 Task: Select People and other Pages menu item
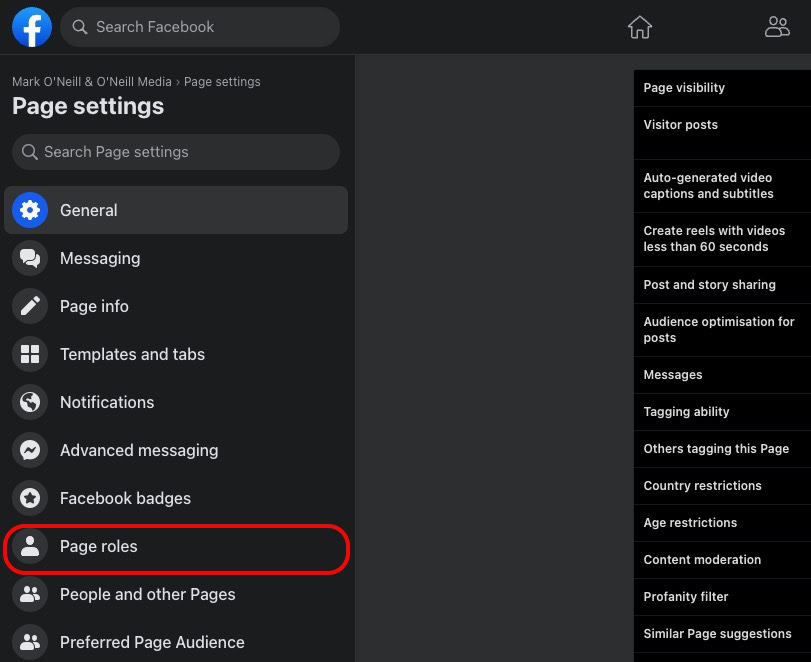pos(147,595)
